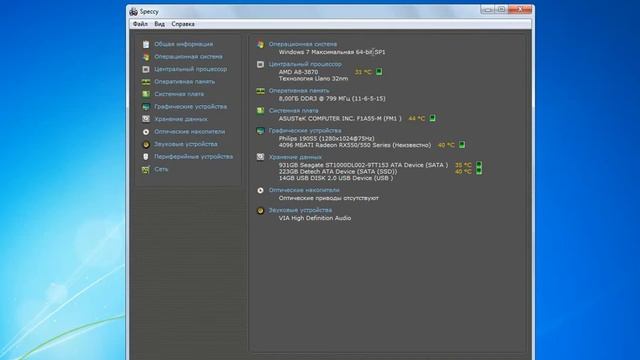Open the Справка menu
The width and height of the screenshot is (640, 360).
pos(183,24)
